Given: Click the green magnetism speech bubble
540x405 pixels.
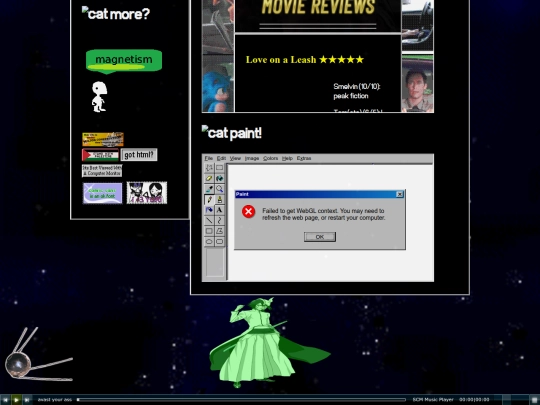Looking at the screenshot, I should click(124, 61).
